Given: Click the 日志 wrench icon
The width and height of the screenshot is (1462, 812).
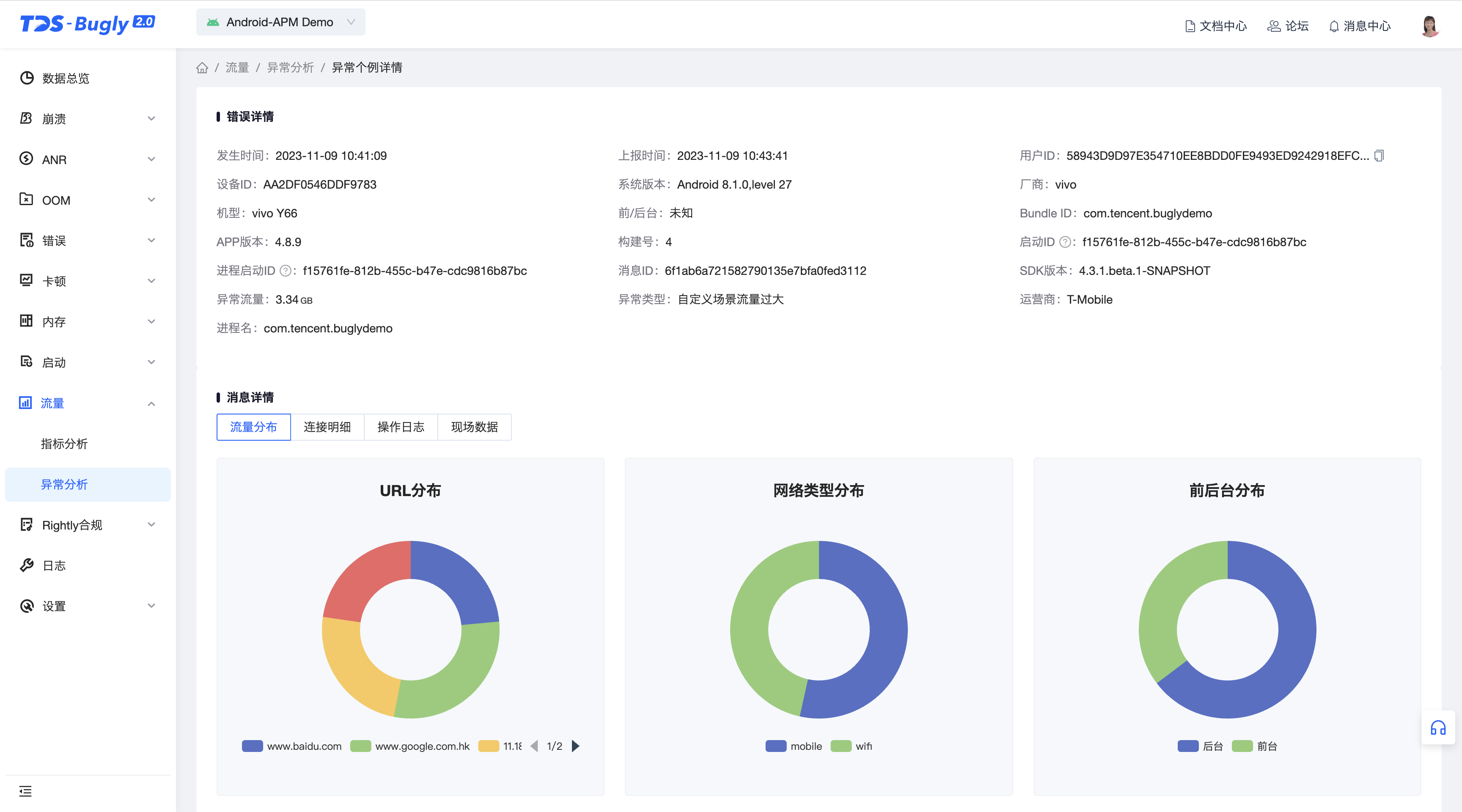Looking at the screenshot, I should pyautogui.click(x=27, y=565).
